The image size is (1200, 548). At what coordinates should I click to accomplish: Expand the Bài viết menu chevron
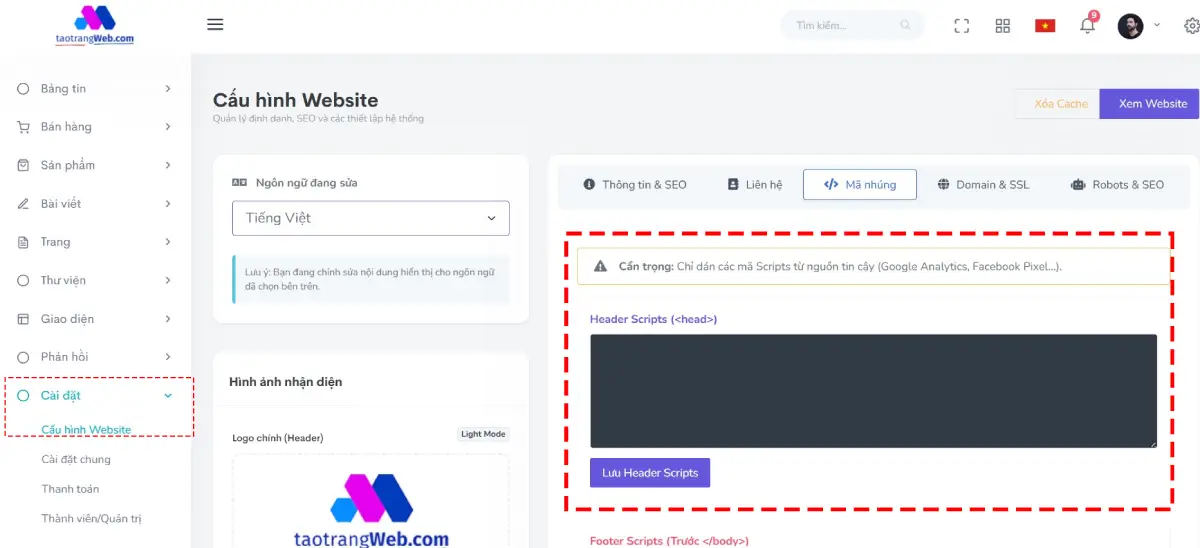[x=168, y=204]
